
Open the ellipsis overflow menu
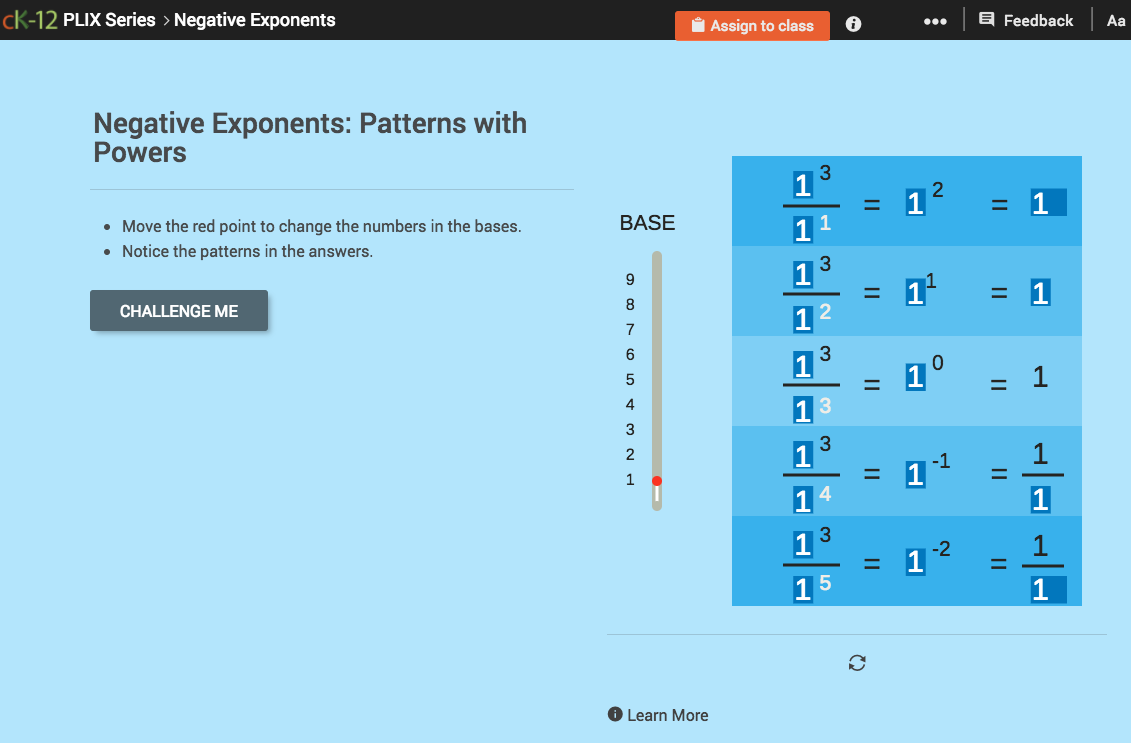pos(935,20)
